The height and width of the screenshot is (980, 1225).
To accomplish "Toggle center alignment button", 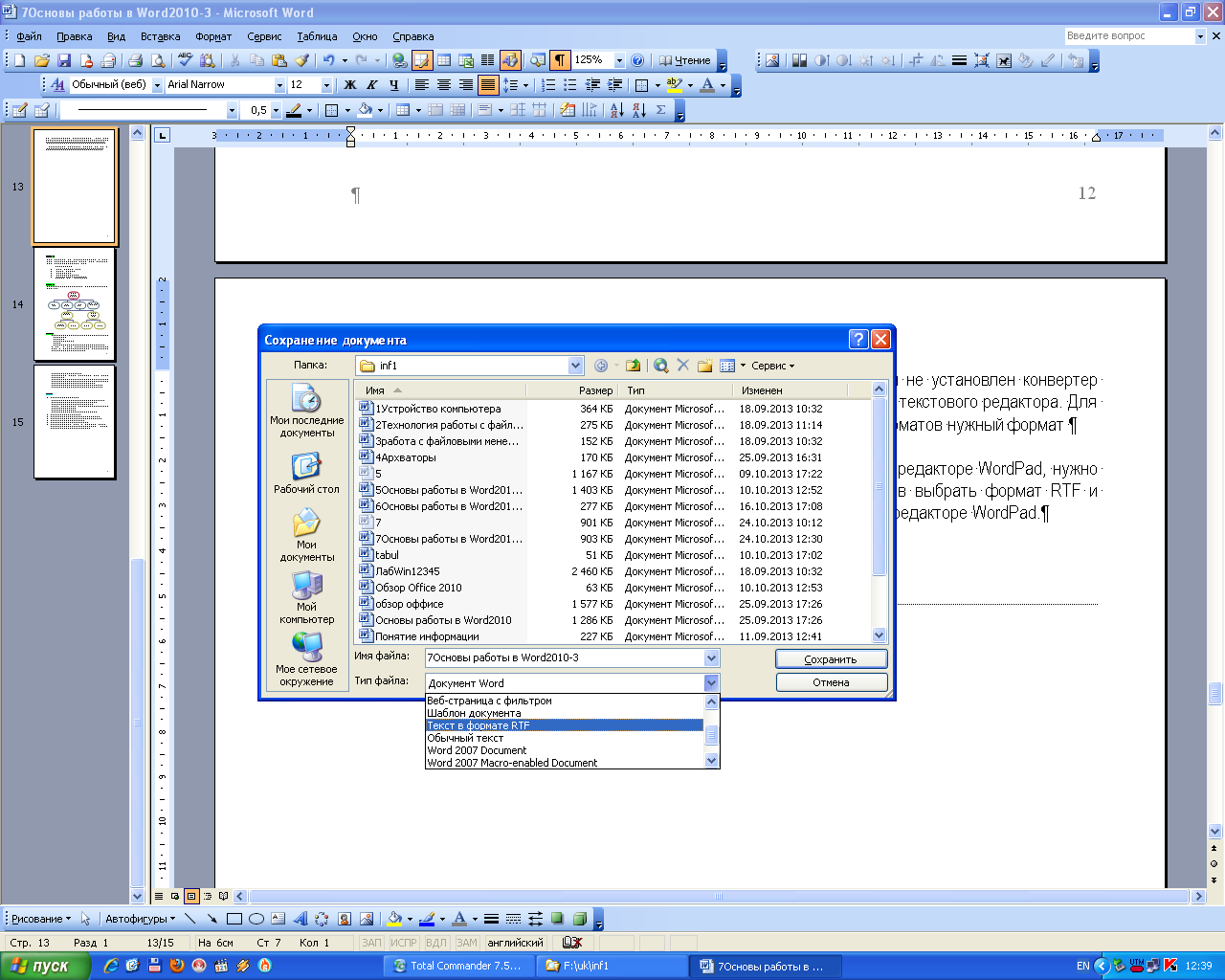I will pyautogui.click(x=444, y=85).
